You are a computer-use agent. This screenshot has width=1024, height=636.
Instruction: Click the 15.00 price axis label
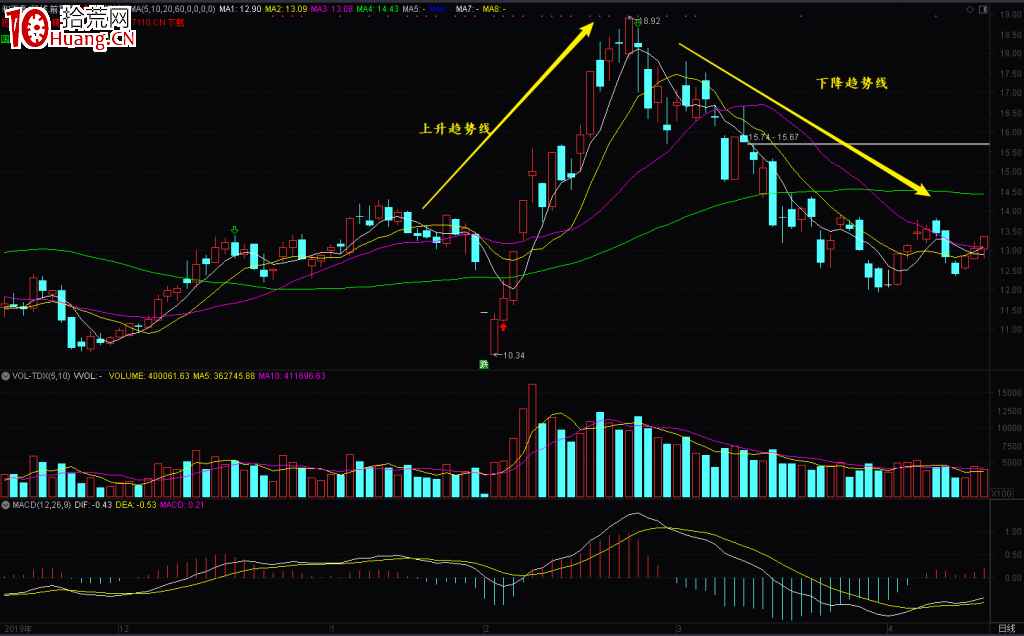1010,172
